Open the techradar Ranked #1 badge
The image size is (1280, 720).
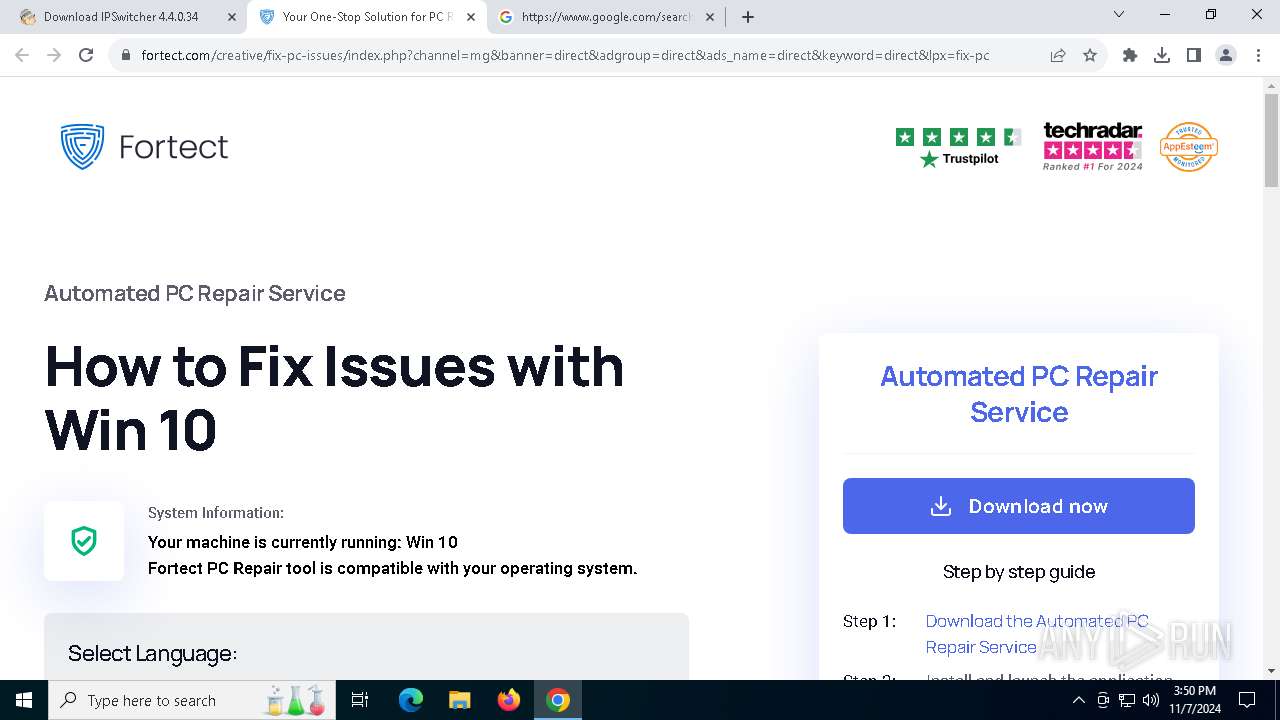click(x=1092, y=147)
